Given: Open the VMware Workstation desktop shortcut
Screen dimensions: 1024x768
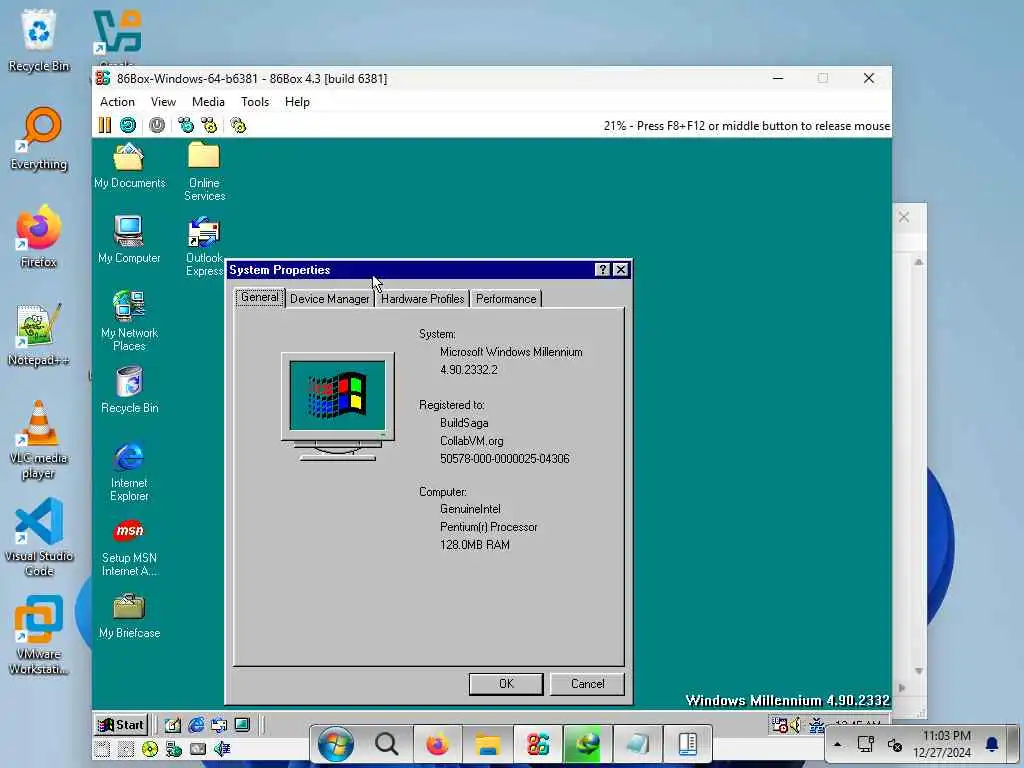Looking at the screenshot, I should point(39,635).
